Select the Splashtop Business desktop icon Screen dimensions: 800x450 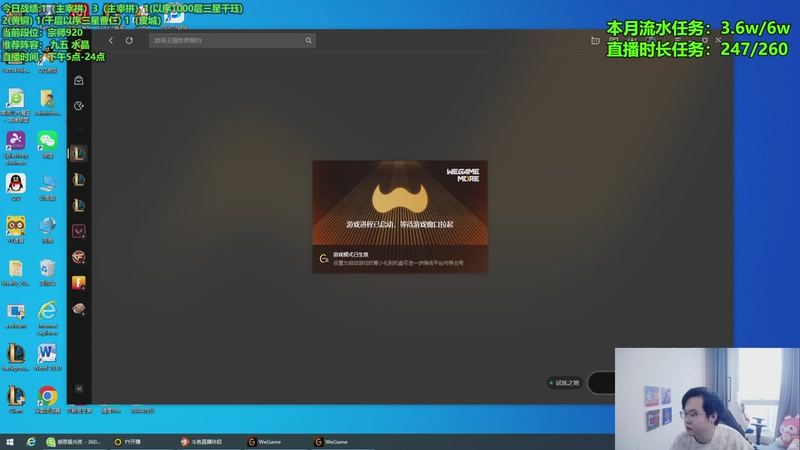pyautogui.click(x=16, y=148)
